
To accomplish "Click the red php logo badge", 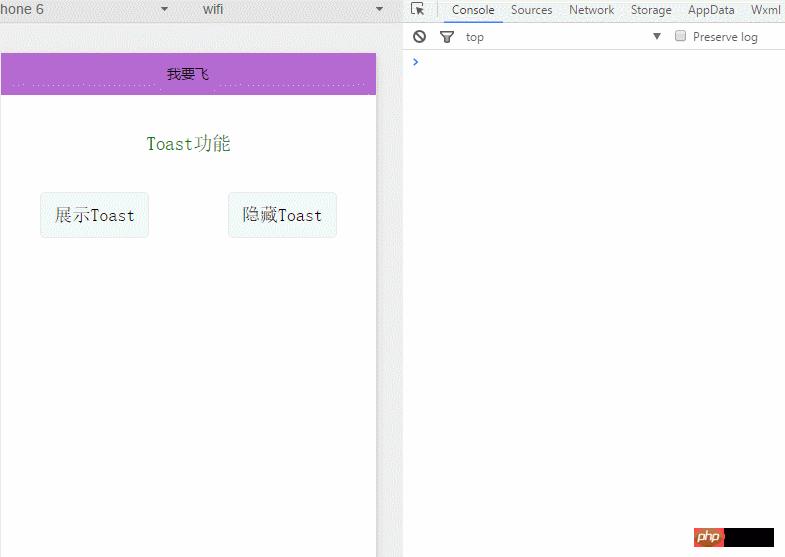I will pos(708,537).
